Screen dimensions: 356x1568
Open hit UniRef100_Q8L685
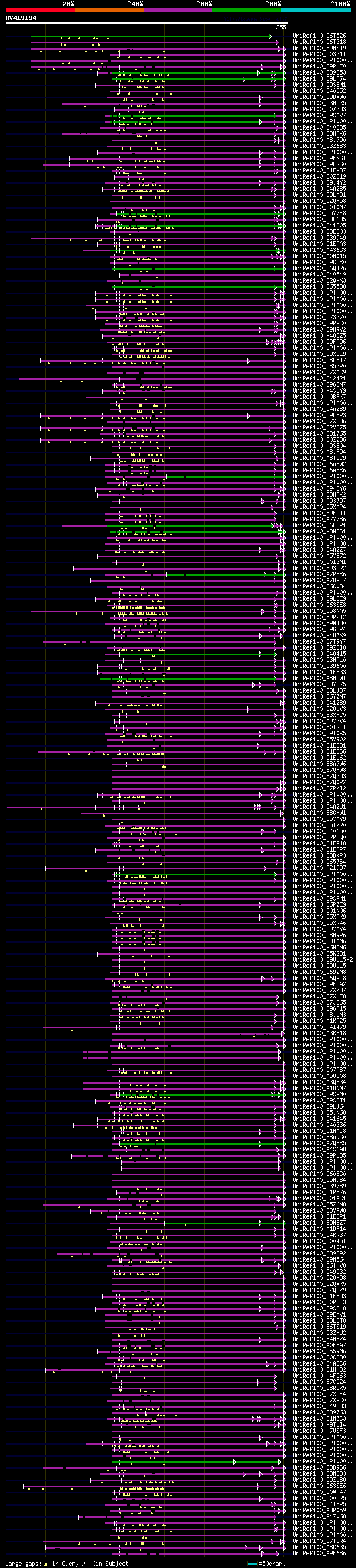coord(319,219)
